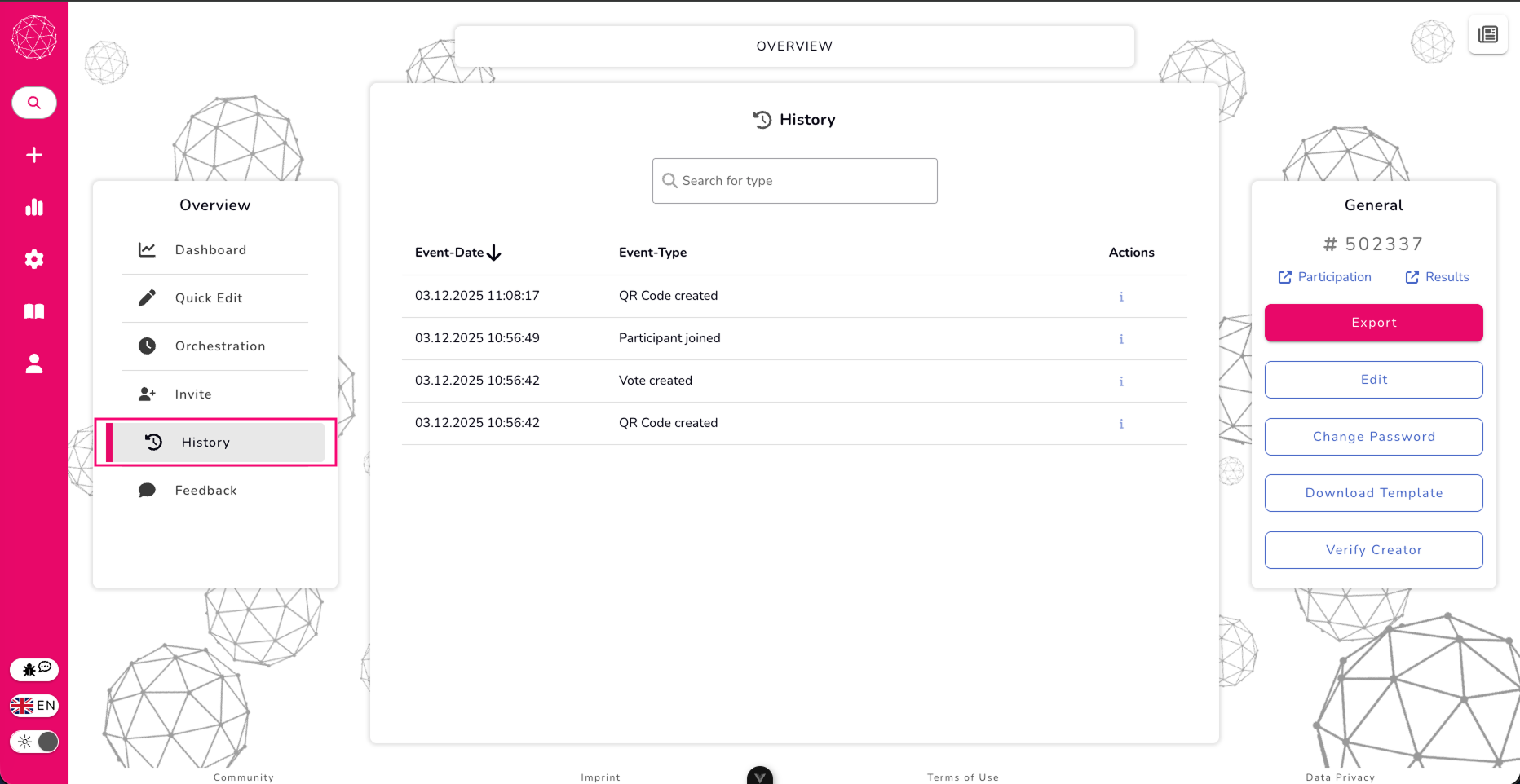Show info for the Participant joined event
The width and height of the screenshot is (1520, 784).
(x=1120, y=339)
